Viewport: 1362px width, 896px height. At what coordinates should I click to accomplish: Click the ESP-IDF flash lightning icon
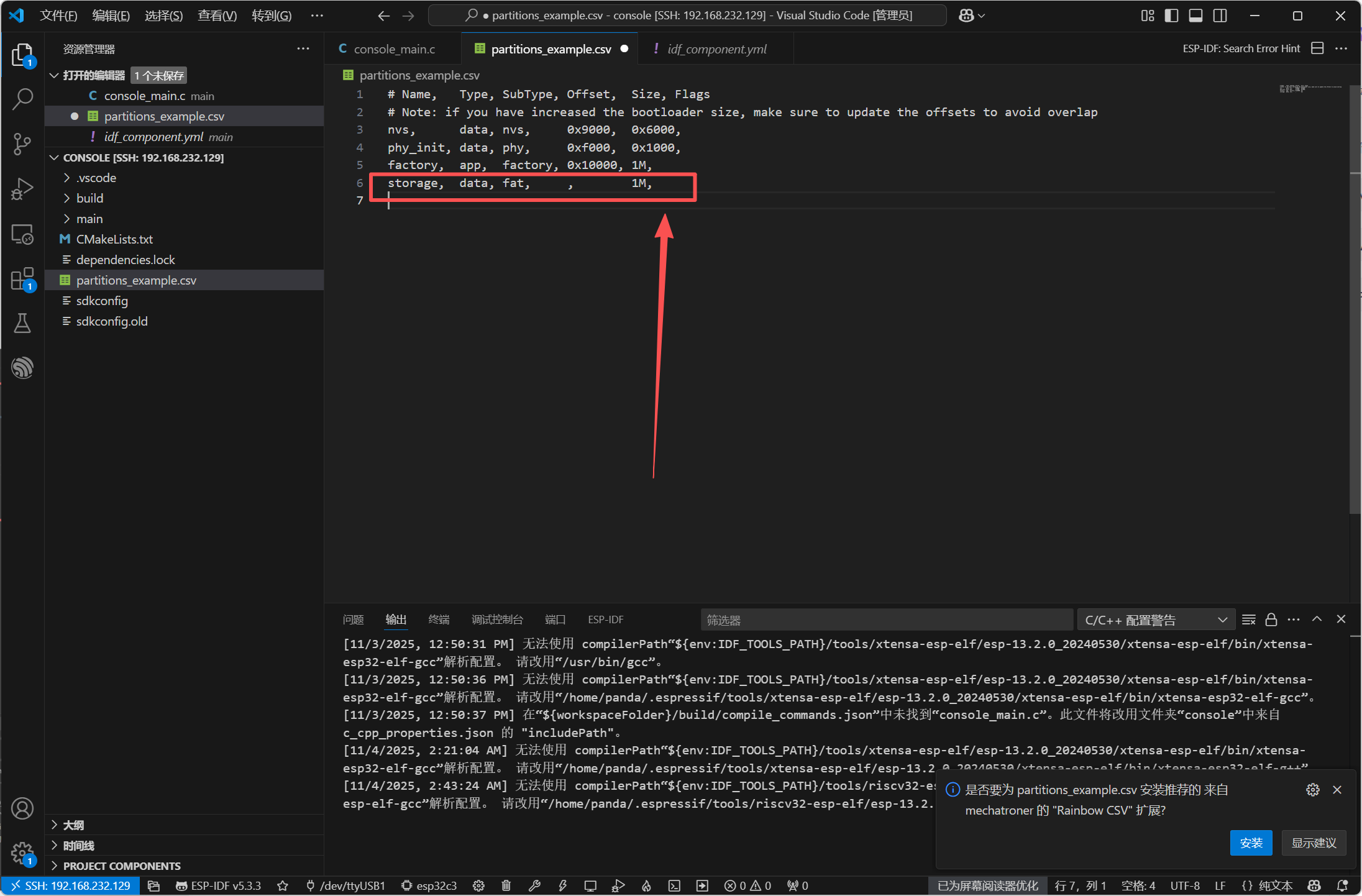pyautogui.click(x=562, y=885)
